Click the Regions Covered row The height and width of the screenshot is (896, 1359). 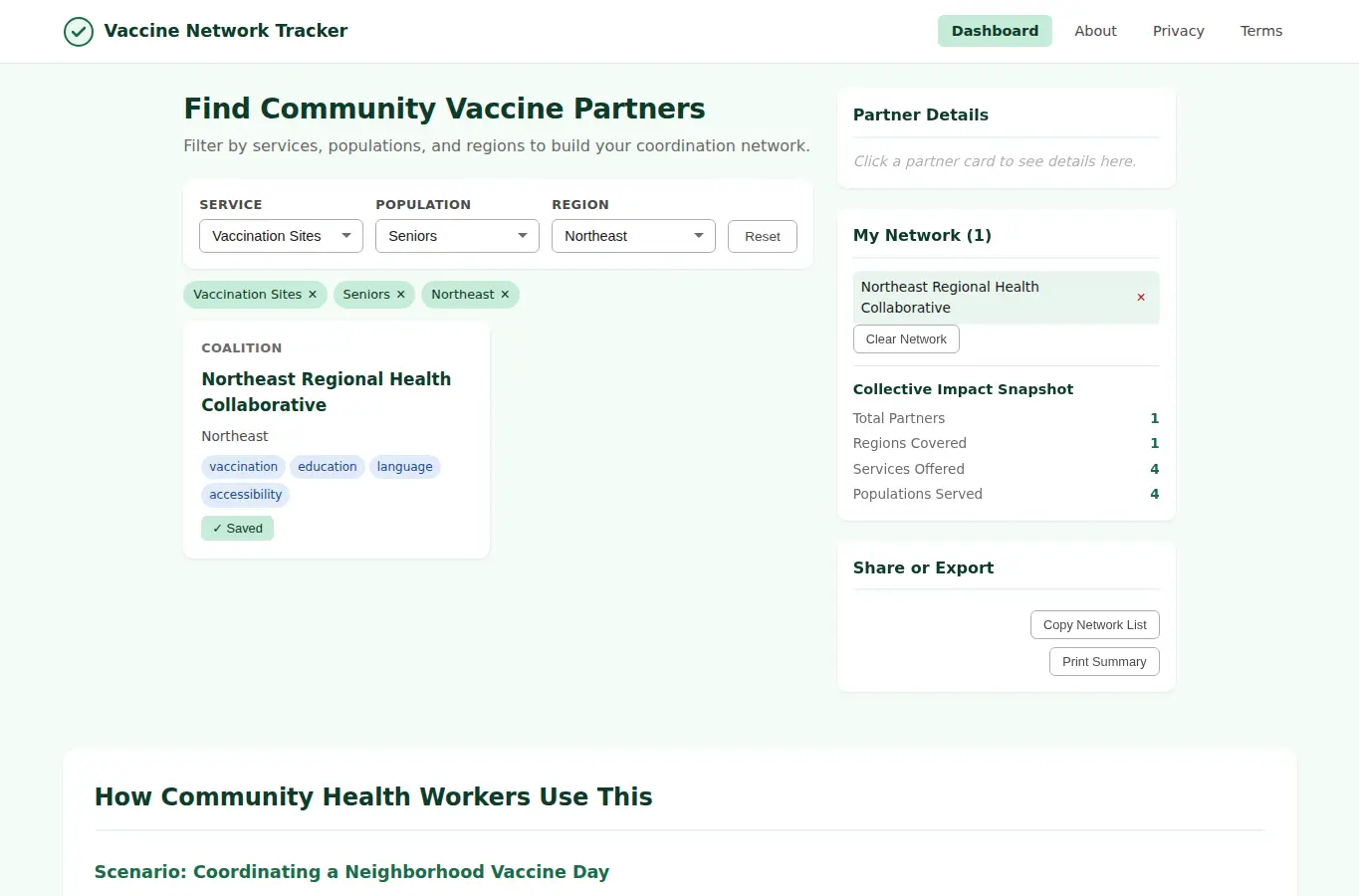[1007, 443]
